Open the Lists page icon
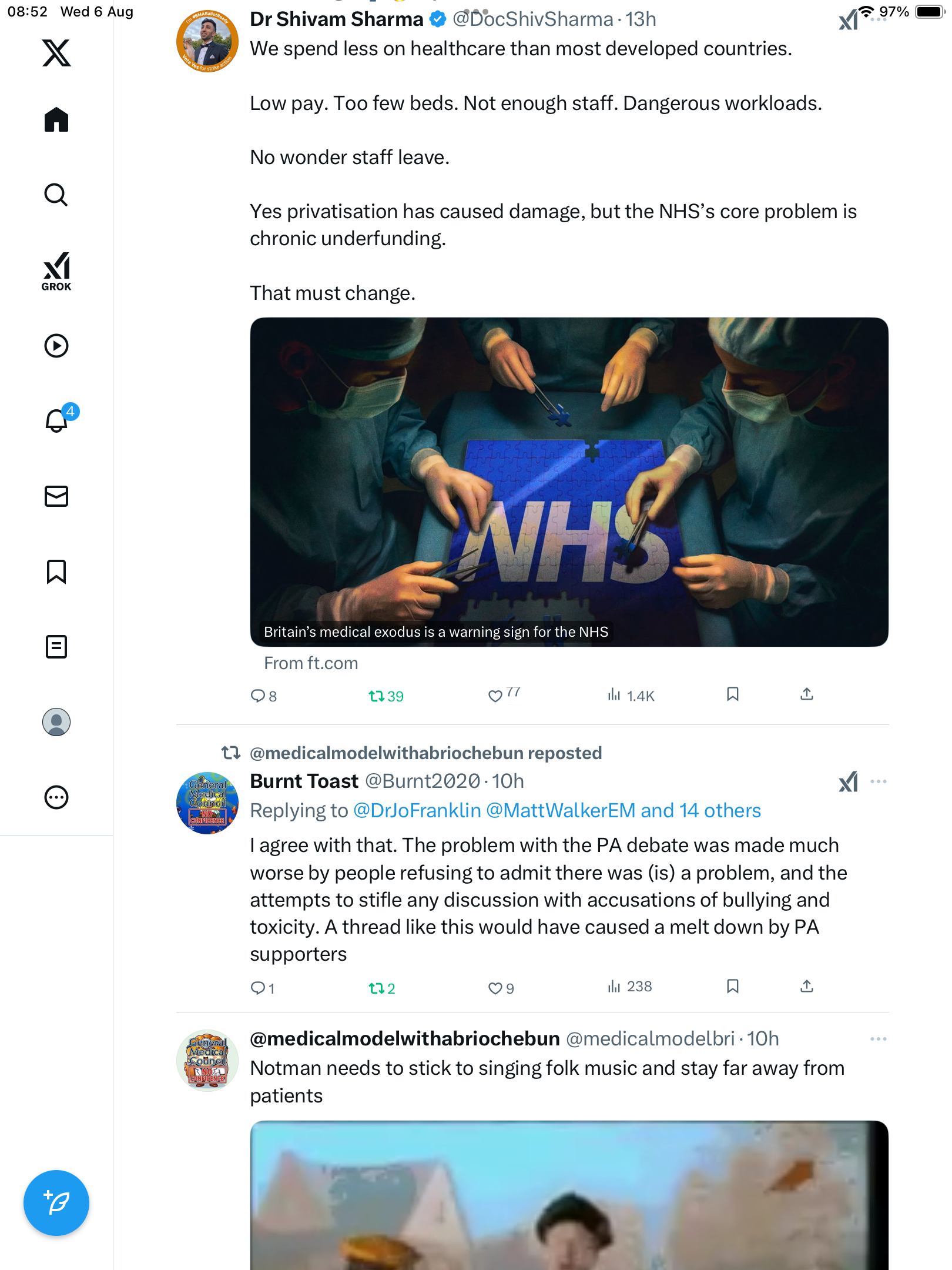 (56, 647)
